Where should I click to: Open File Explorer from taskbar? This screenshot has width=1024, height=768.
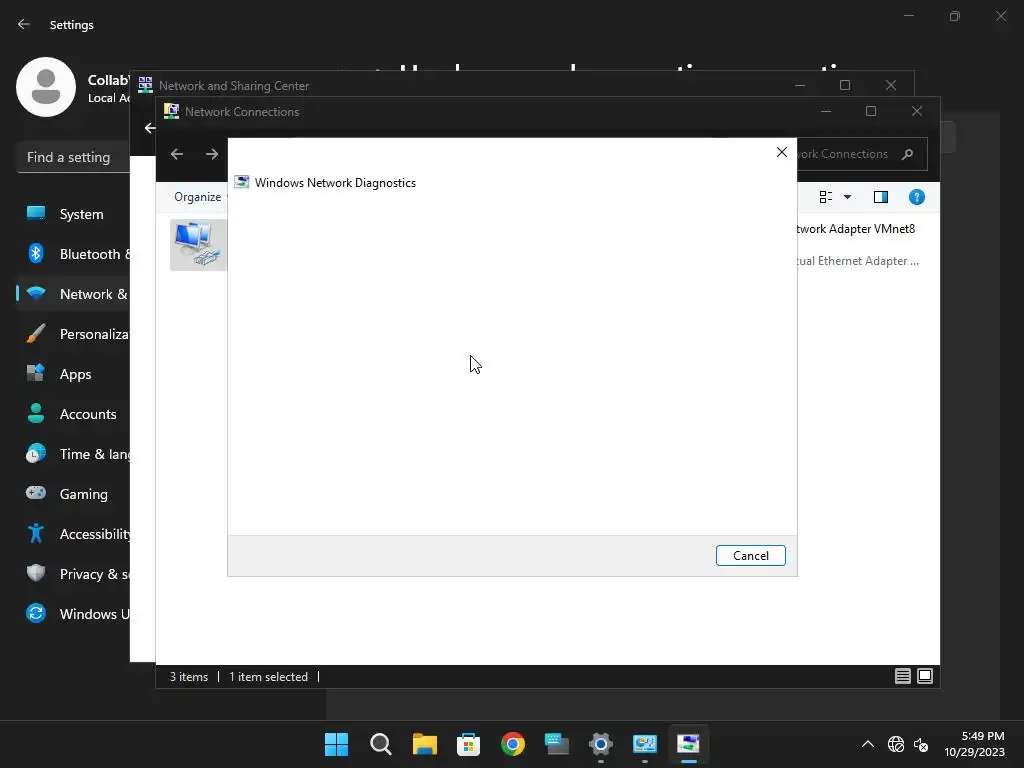(x=424, y=744)
